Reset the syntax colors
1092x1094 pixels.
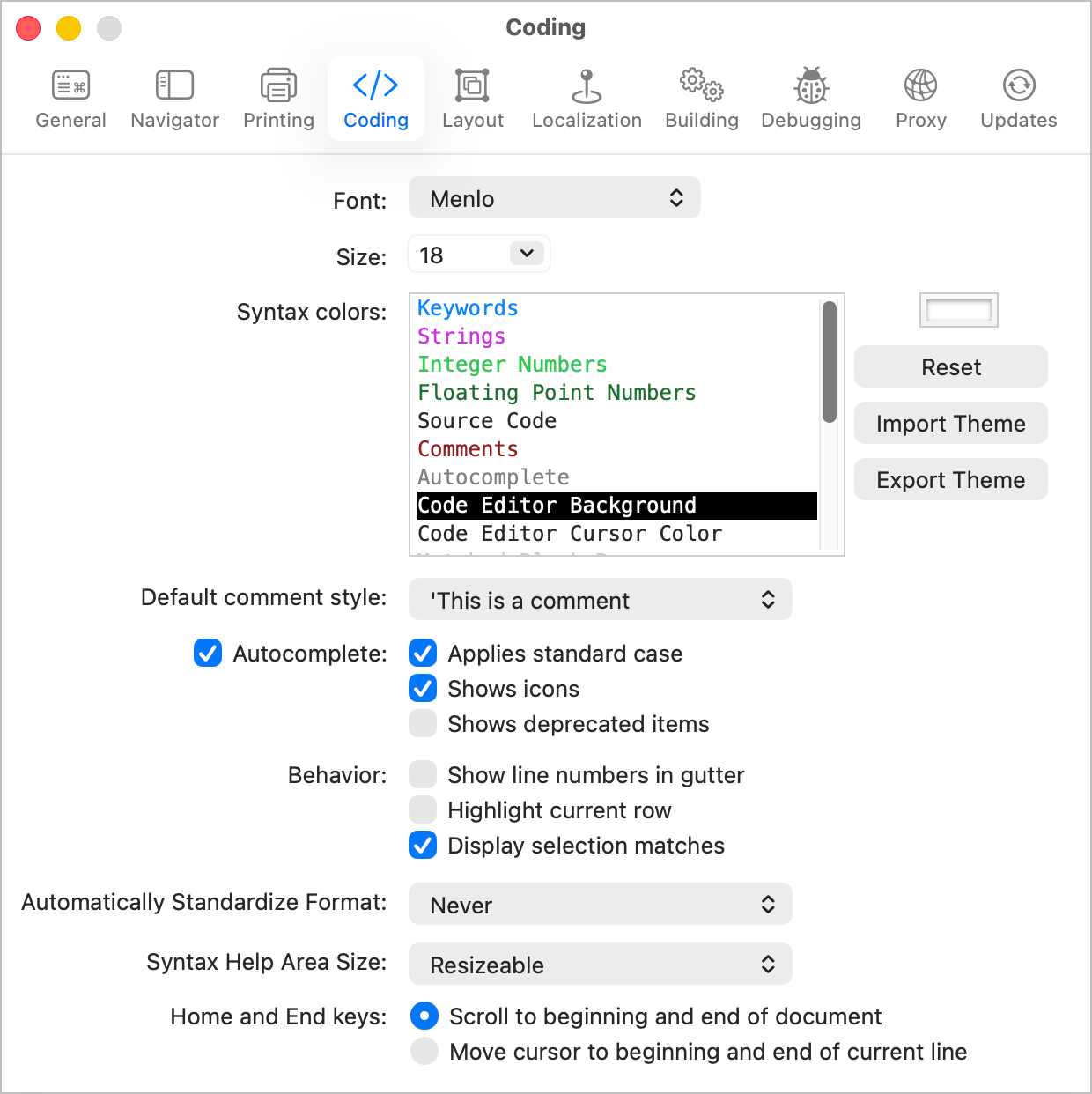coord(950,366)
